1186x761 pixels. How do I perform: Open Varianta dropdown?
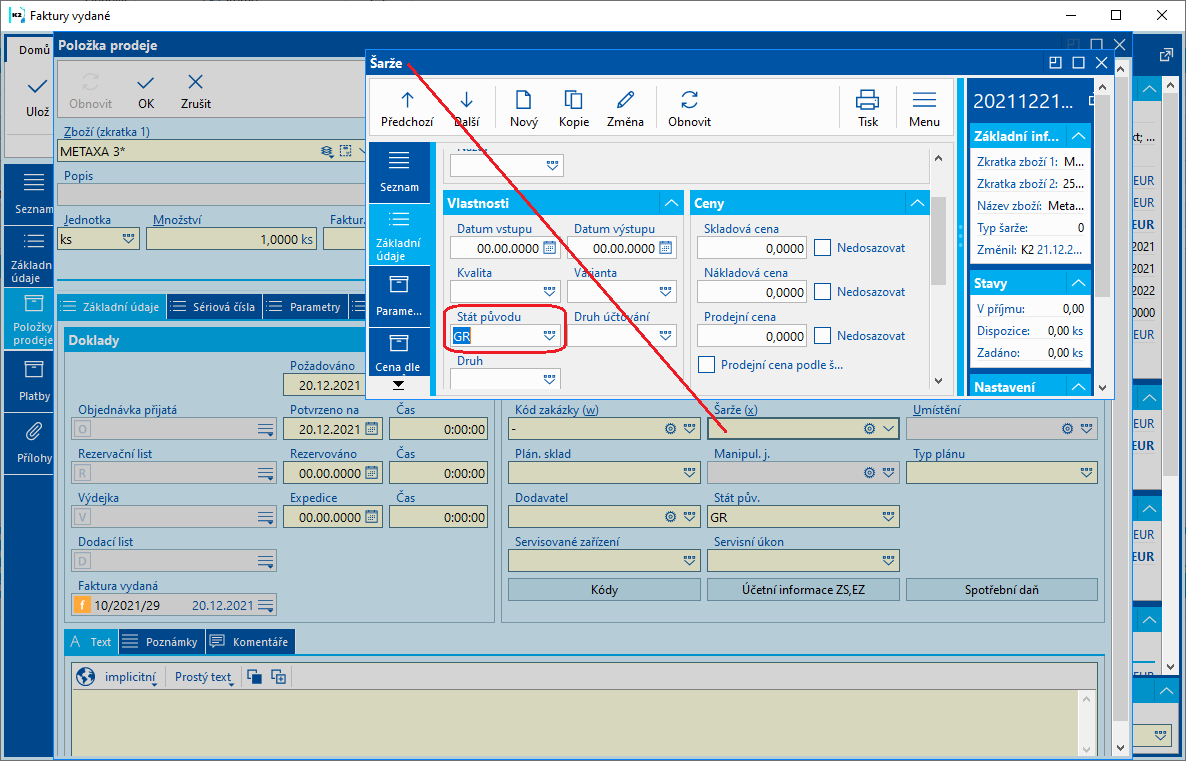pos(666,291)
